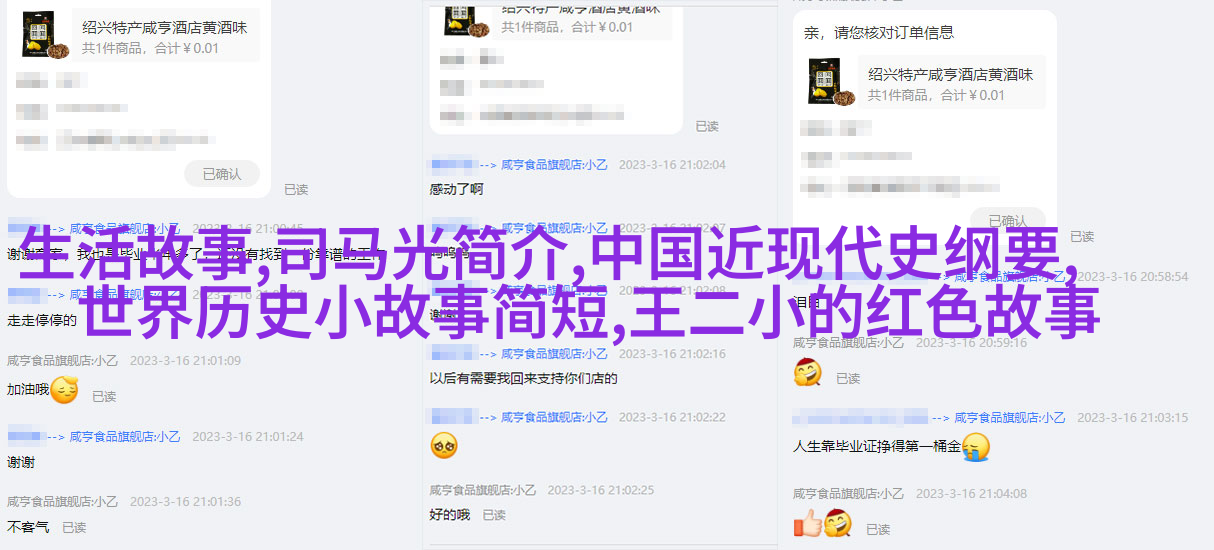Image resolution: width=1214 pixels, height=550 pixels.
Task: Open sender link 咸亨食品旗舰店:小乙 at 21:02:04
Action: coord(554,165)
